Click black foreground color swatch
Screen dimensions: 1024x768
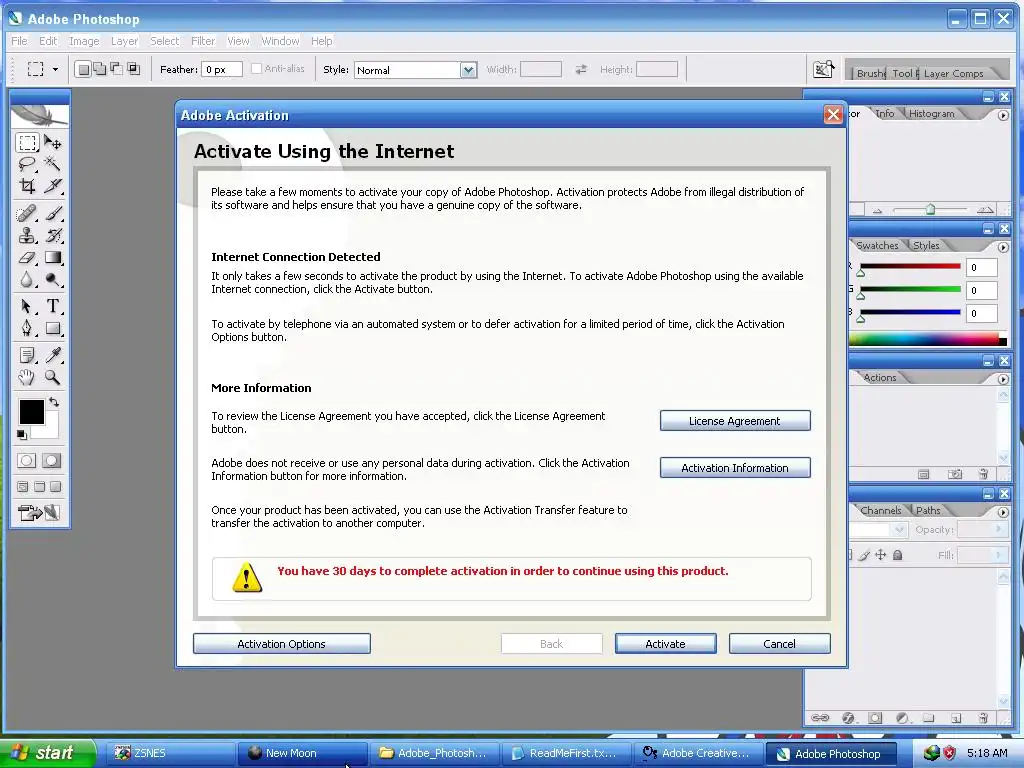(31, 411)
